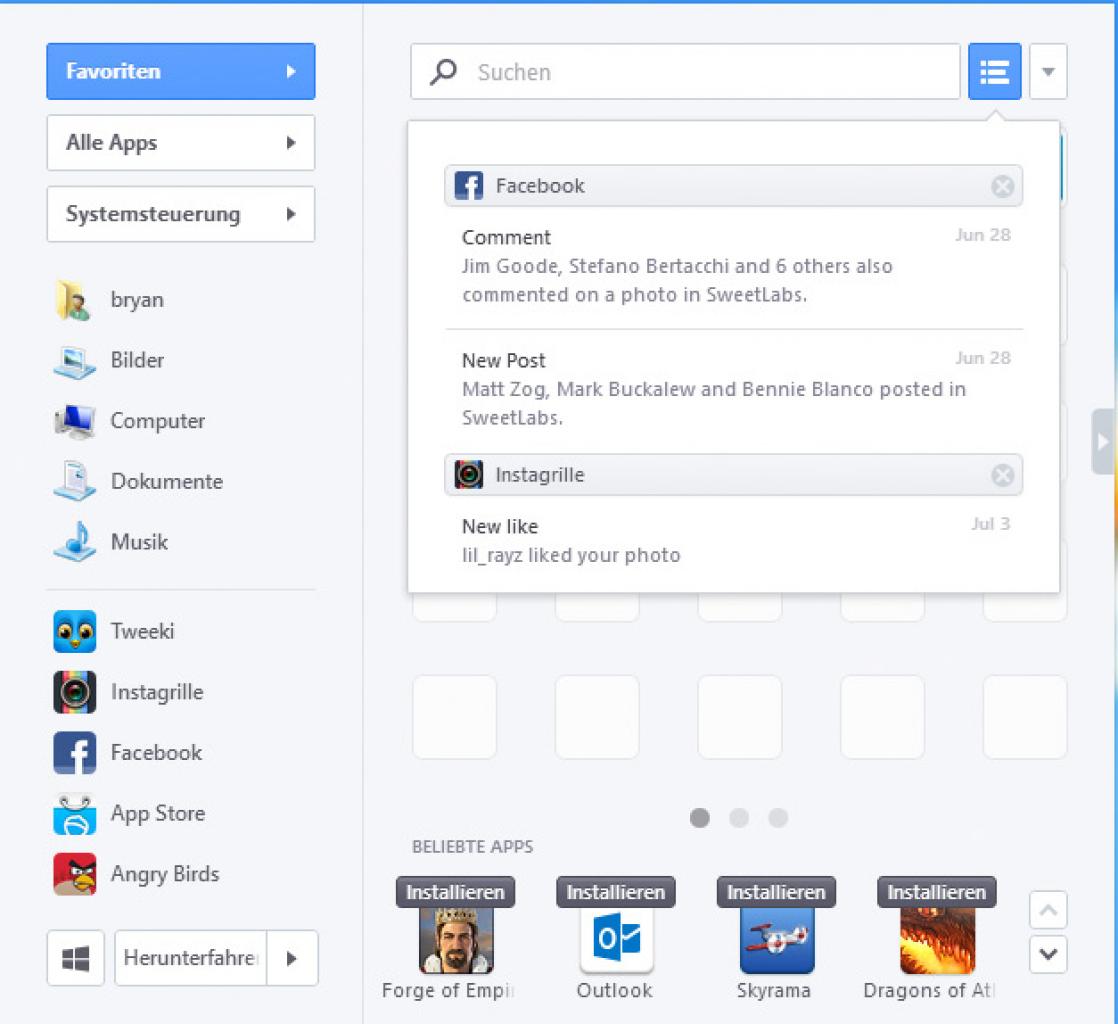Open the Facebook Comment notification

734,265
